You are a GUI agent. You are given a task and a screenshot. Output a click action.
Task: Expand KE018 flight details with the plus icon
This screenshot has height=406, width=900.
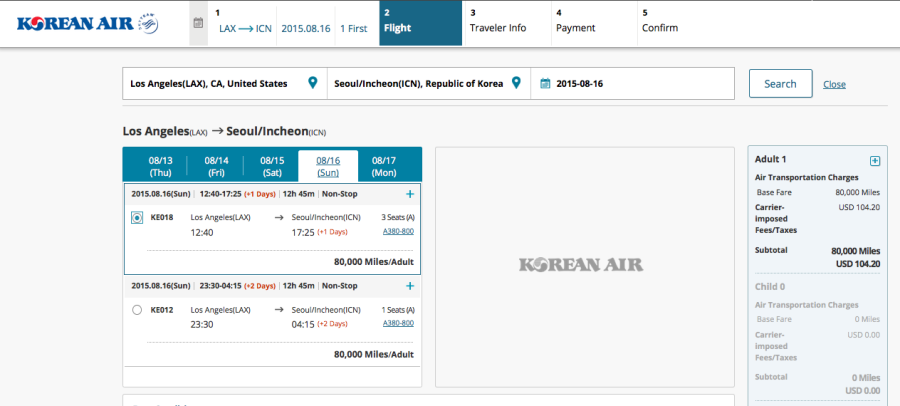point(410,194)
